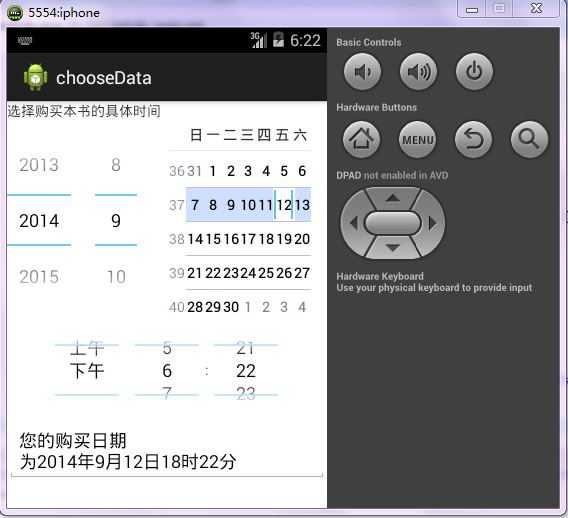This screenshot has height=518, width=568.
Task: Click the emulator window title icon
Action: point(15,13)
